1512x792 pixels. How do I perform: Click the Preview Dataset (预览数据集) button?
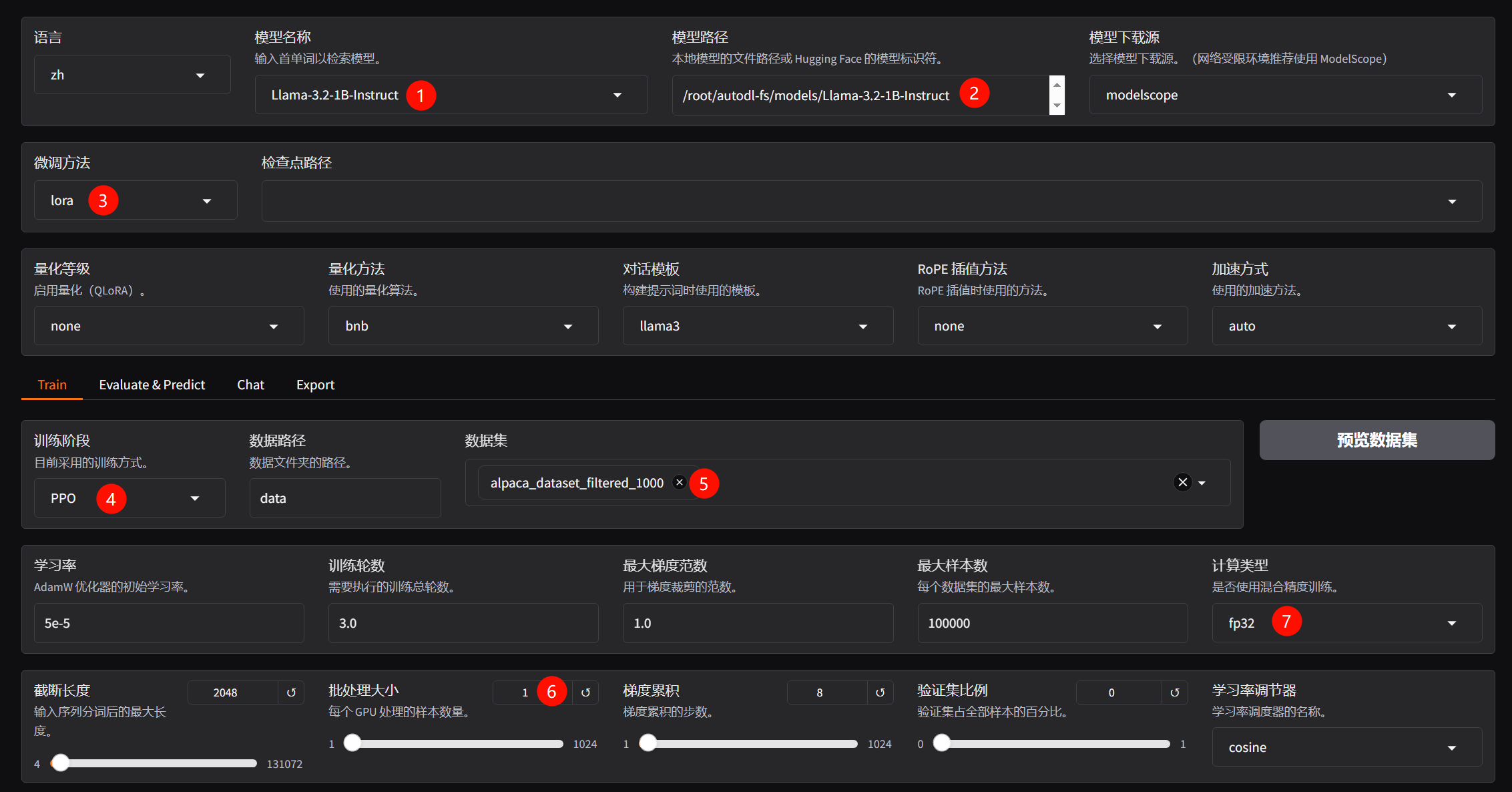click(1376, 440)
